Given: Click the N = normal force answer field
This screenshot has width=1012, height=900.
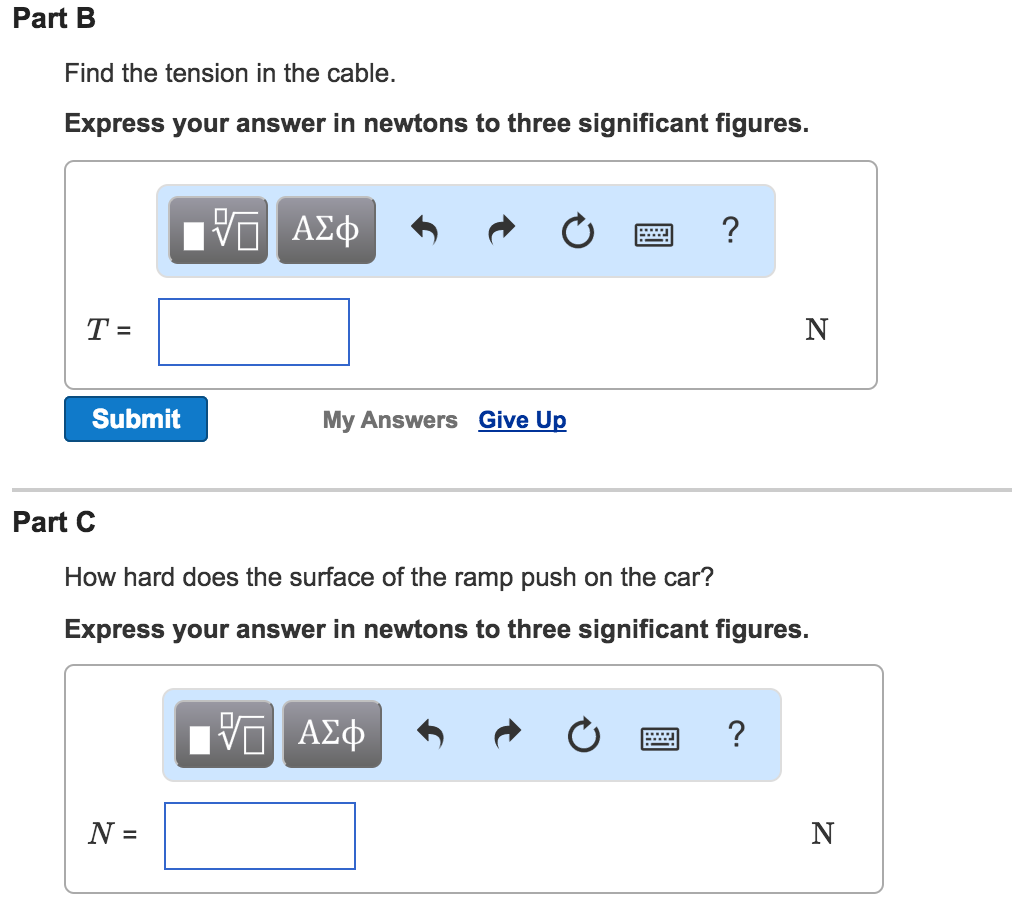Looking at the screenshot, I should pyautogui.click(x=260, y=836).
